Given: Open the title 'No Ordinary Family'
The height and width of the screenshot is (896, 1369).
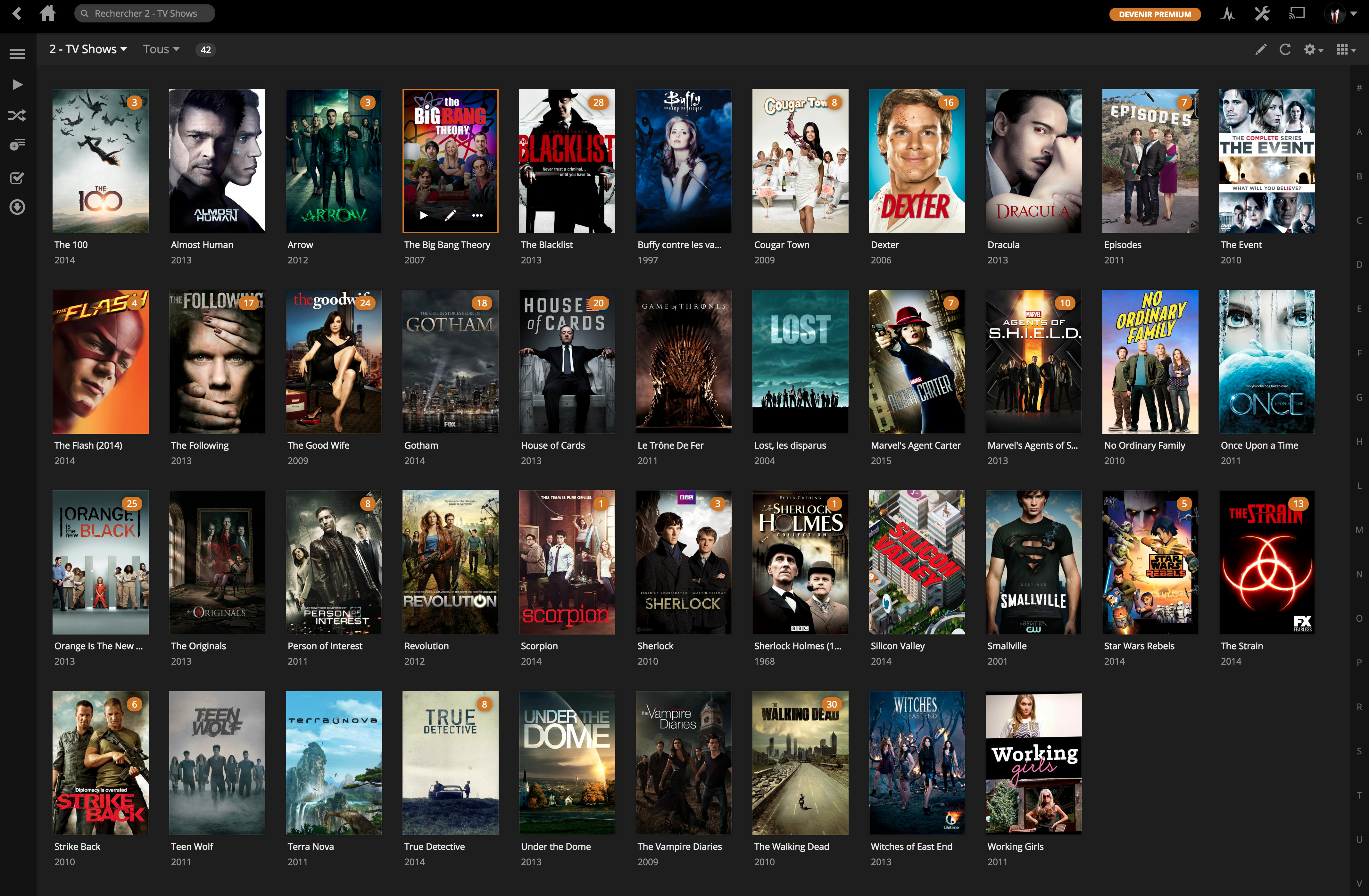Looking at the screenshot, I should pos(1144,446).
